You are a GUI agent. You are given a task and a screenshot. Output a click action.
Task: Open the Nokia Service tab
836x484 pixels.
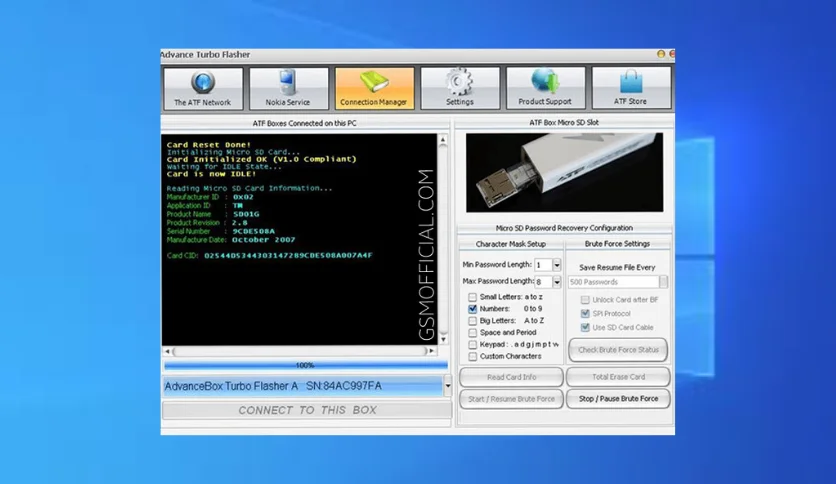[288, 88]
